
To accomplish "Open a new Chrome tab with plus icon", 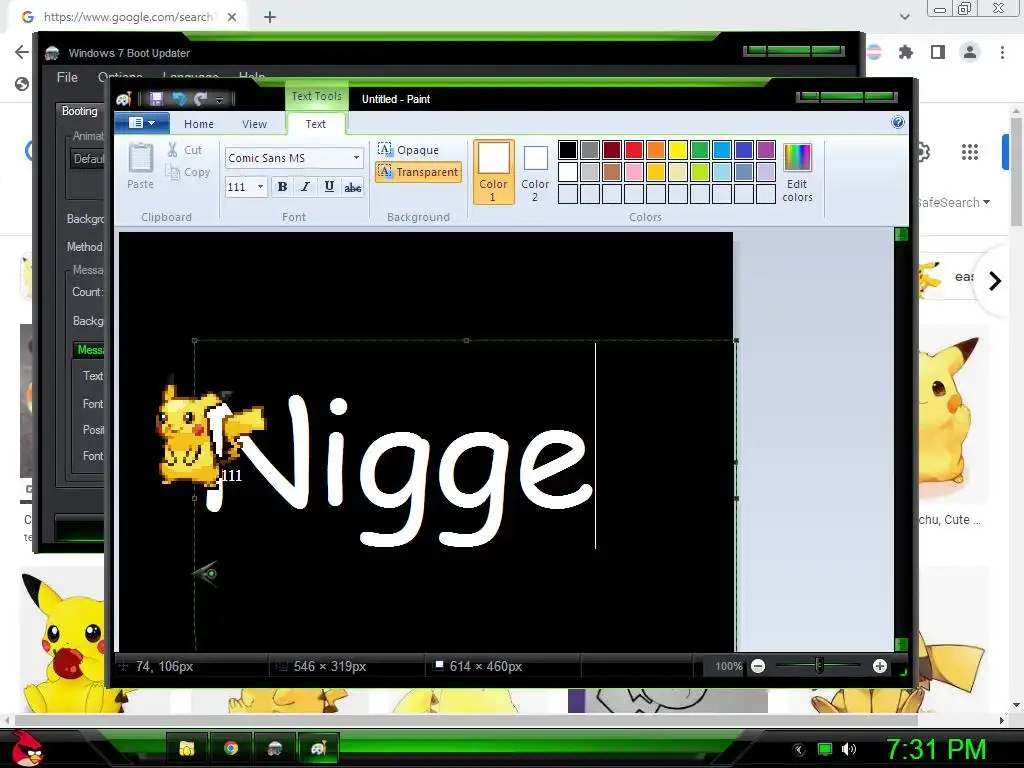I will coord(270,17).
